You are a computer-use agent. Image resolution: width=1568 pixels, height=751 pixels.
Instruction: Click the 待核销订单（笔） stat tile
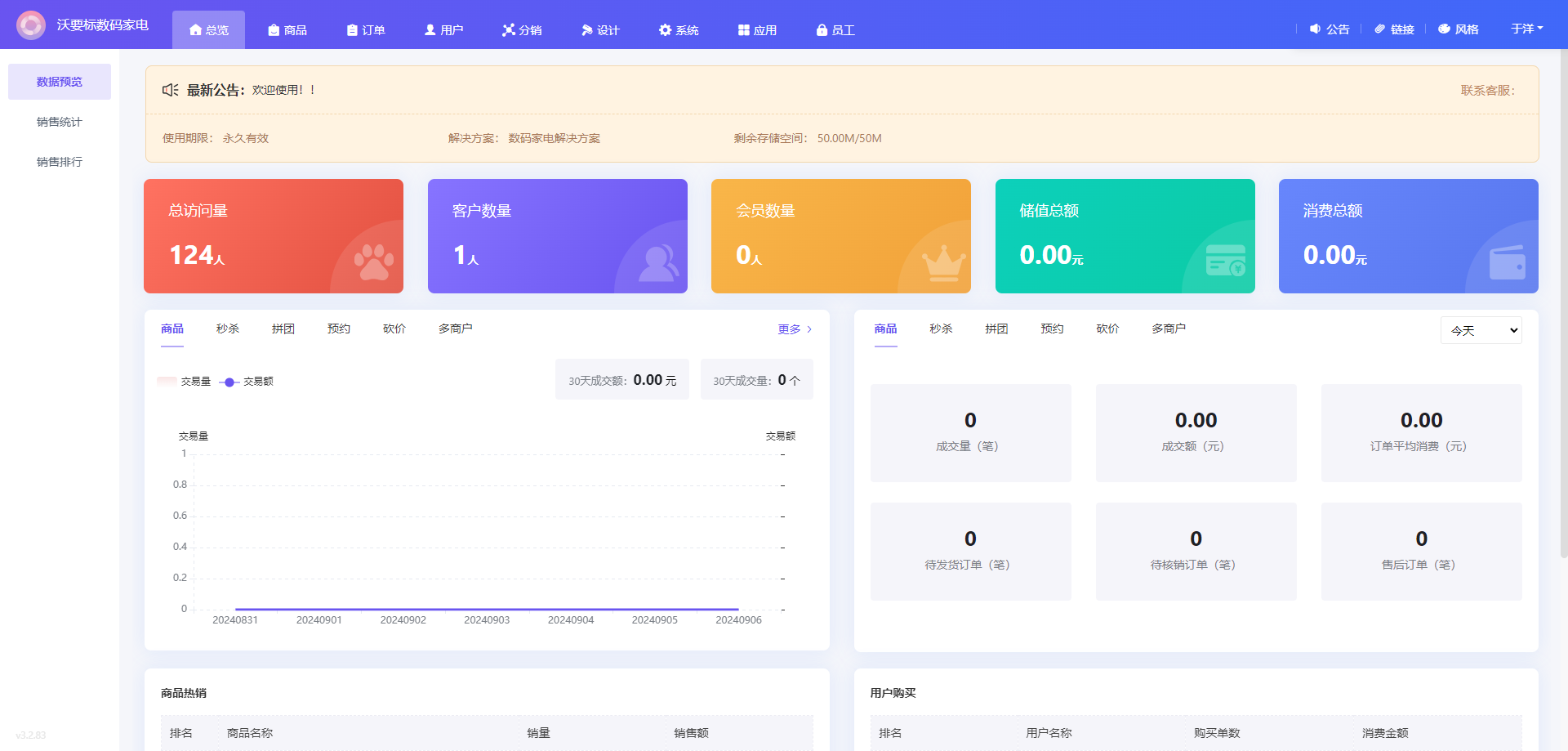(1196, 552)
